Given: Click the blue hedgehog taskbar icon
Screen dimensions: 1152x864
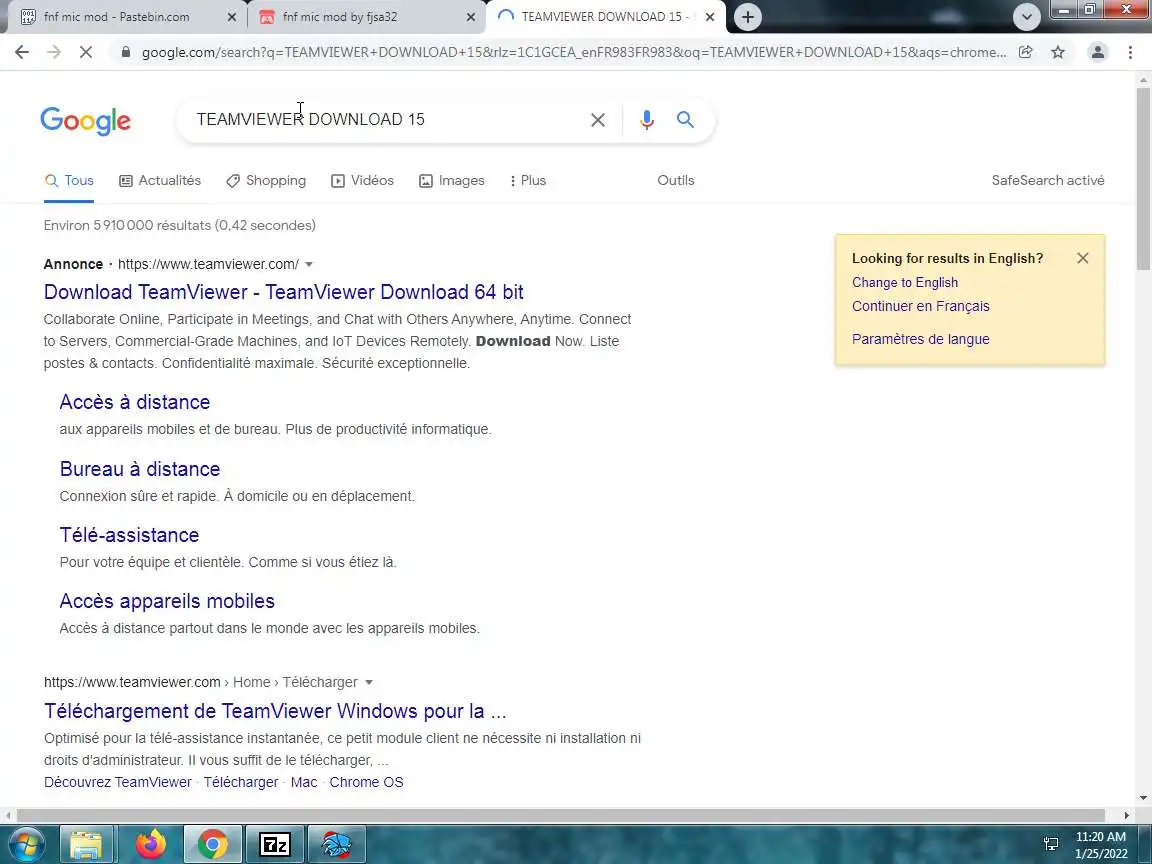Looking at the screenshot, I should click(336, 845).
